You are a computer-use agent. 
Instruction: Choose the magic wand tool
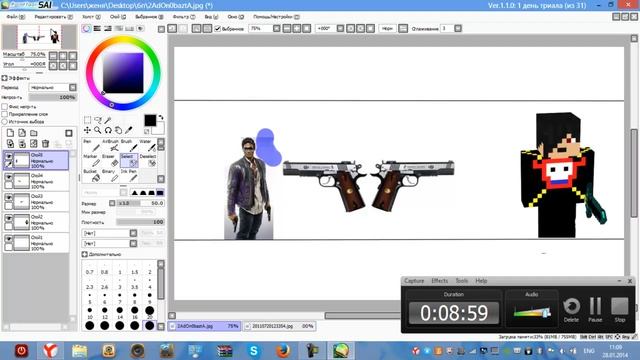pyautogui.click(x=108, y=120)
